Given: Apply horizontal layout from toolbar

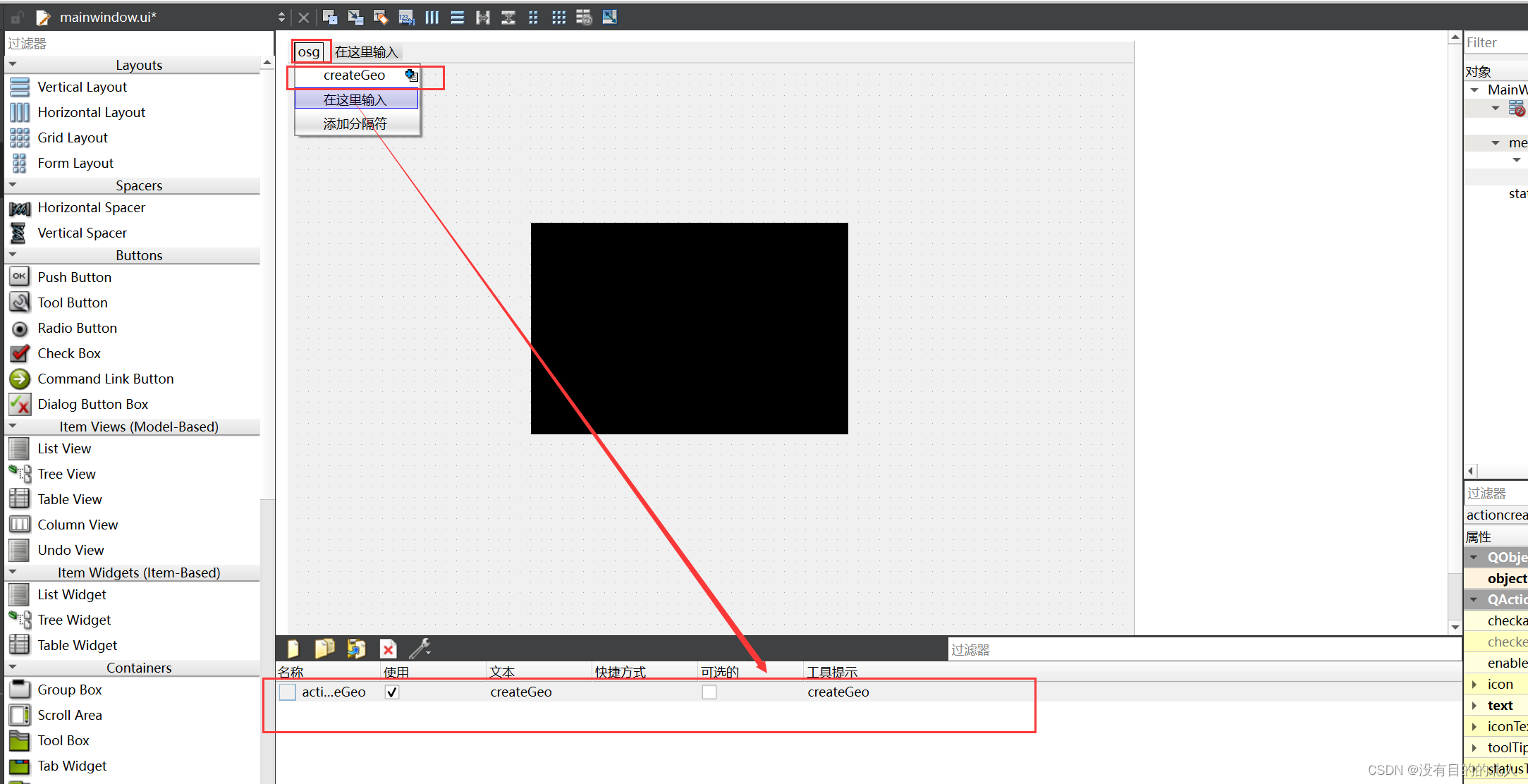Looking at the screenshot, I should tap(432, 17).
